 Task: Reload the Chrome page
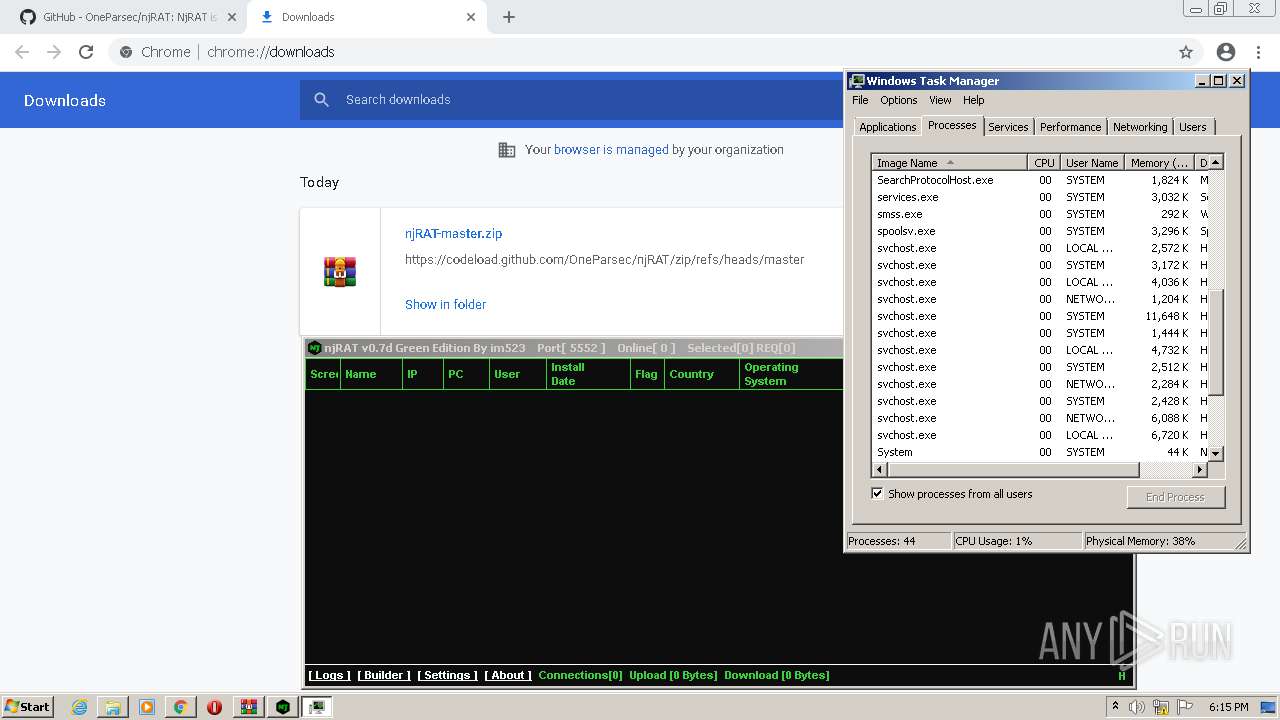click(x=86, y=52)
